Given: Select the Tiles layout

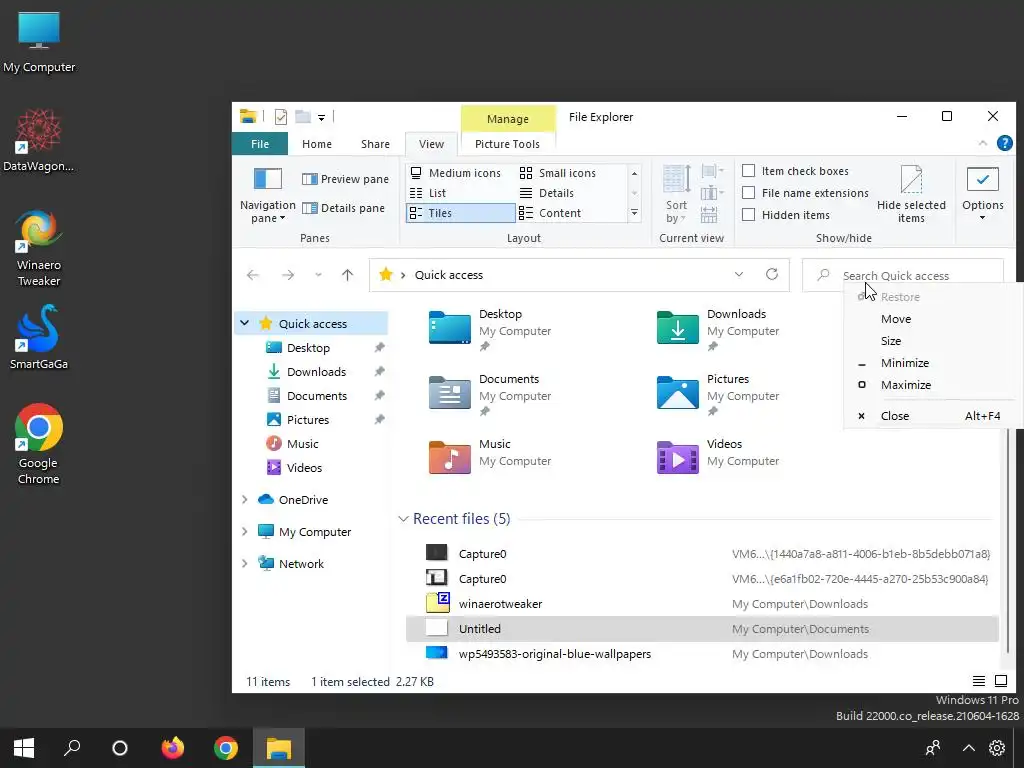Looking at the screenshot, I should (x=460, y=213).
